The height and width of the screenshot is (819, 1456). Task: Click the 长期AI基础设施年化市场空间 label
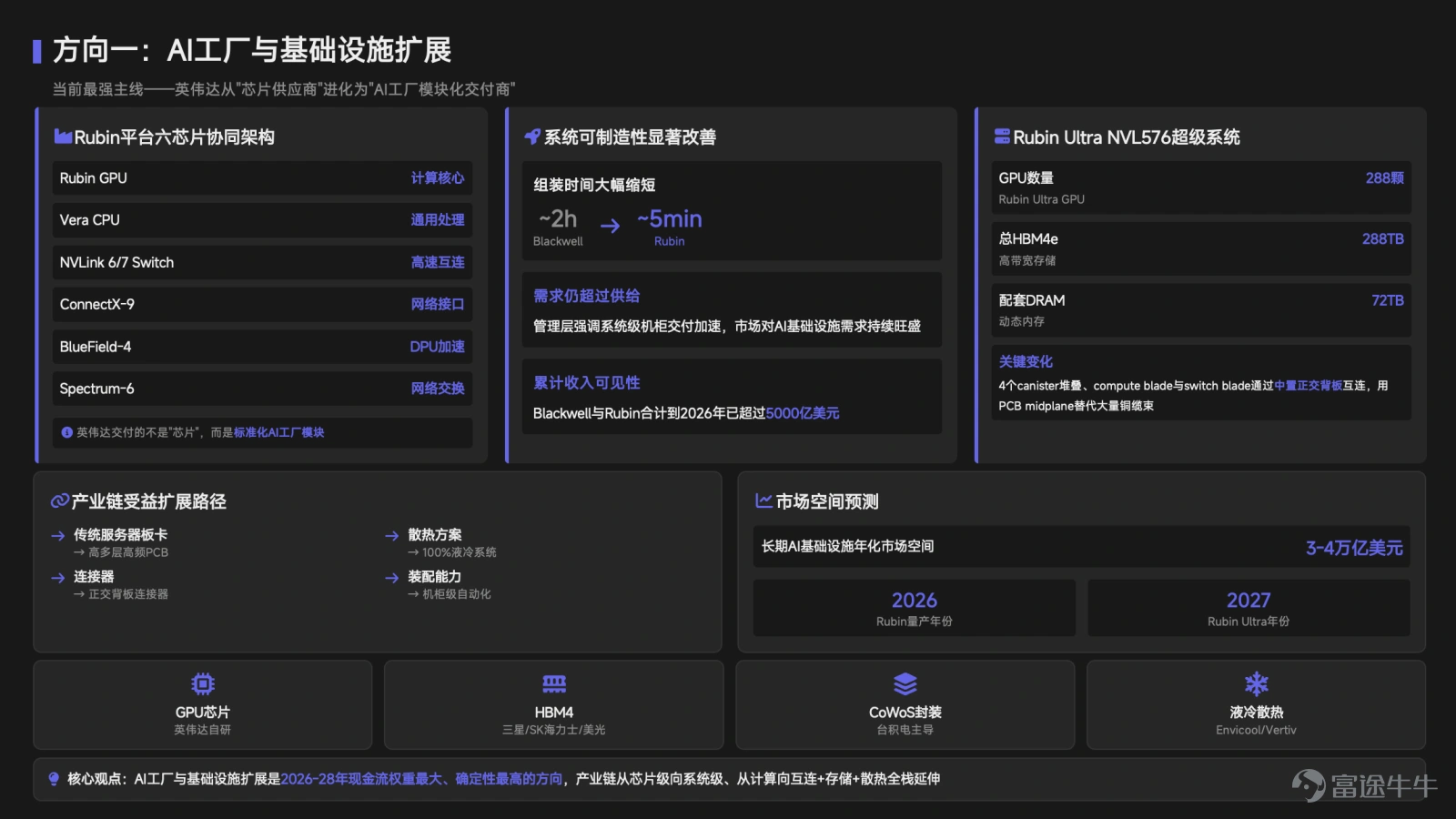(x=848, y=546)
